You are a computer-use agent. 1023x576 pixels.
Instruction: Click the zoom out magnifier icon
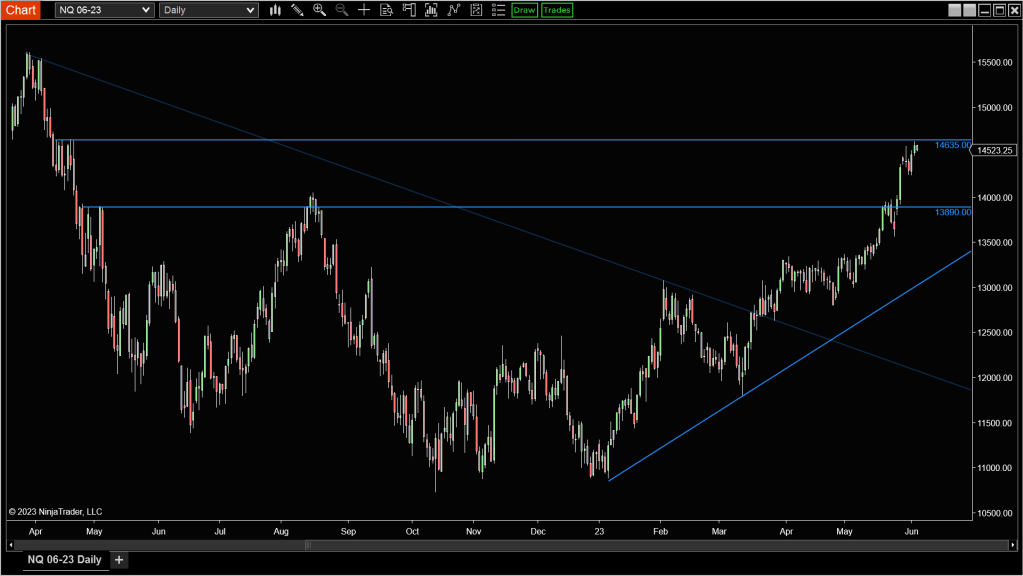[341, 10]
